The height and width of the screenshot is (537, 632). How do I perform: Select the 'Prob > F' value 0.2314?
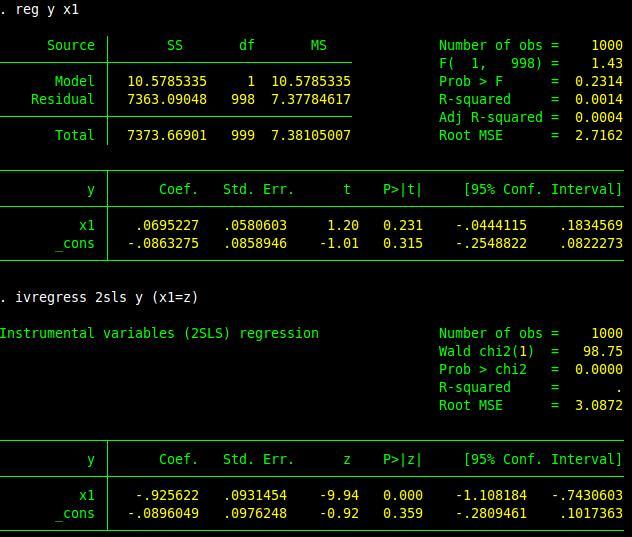[x=598, y=81]
